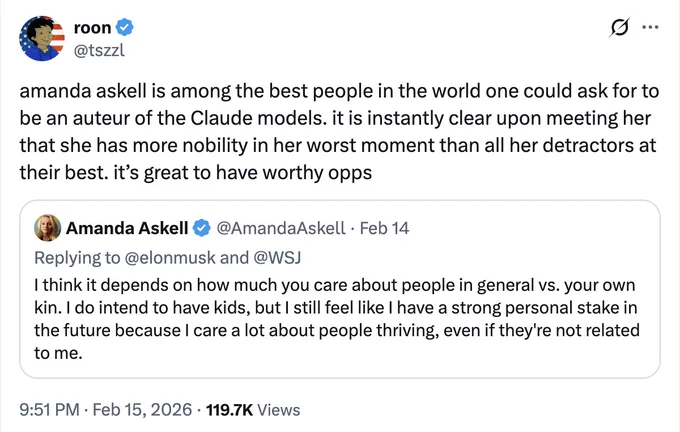
Task: Open the @WSJ mention link
Action: (x=277, y=258)
